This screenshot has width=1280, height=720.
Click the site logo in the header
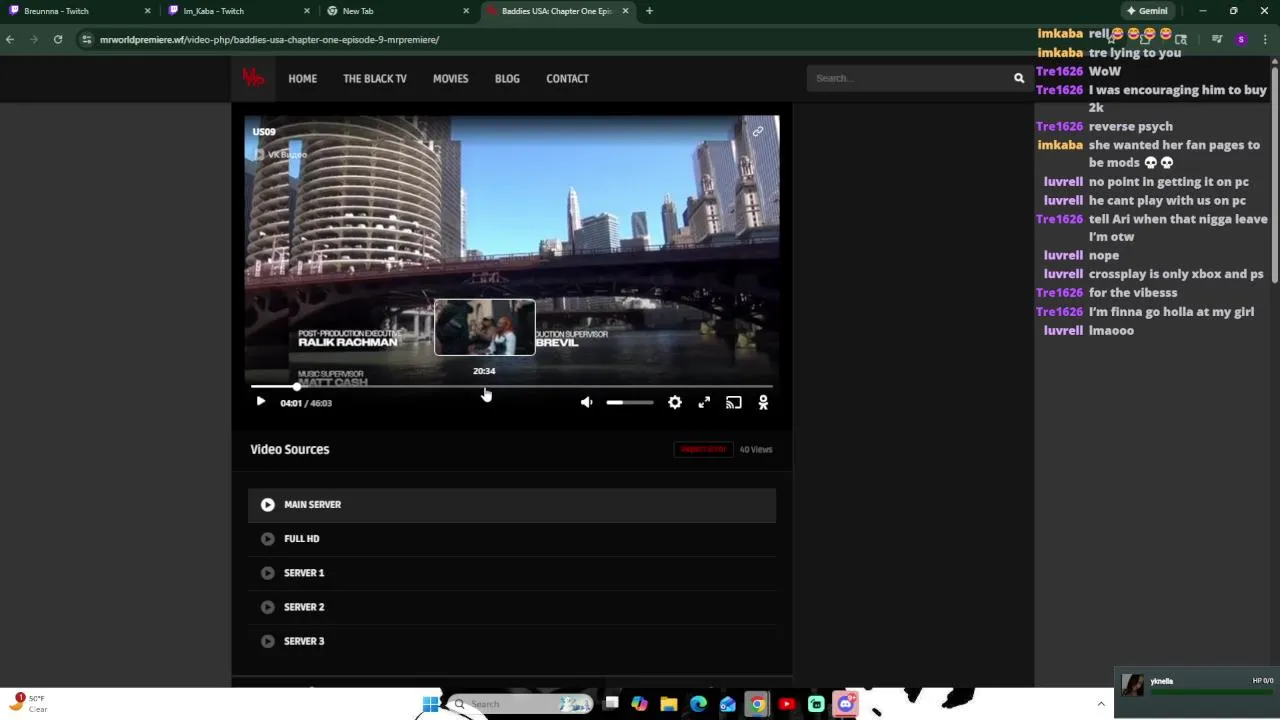[253, 78]
